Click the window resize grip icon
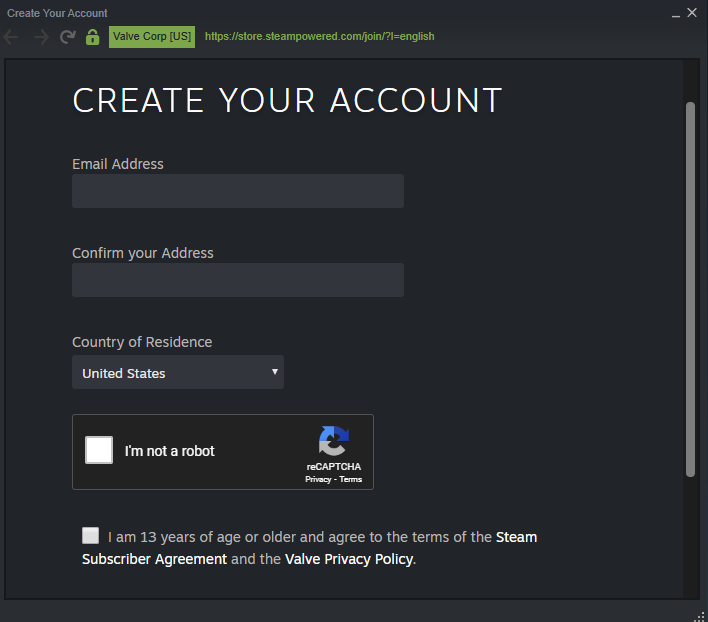 coord(699,616)
